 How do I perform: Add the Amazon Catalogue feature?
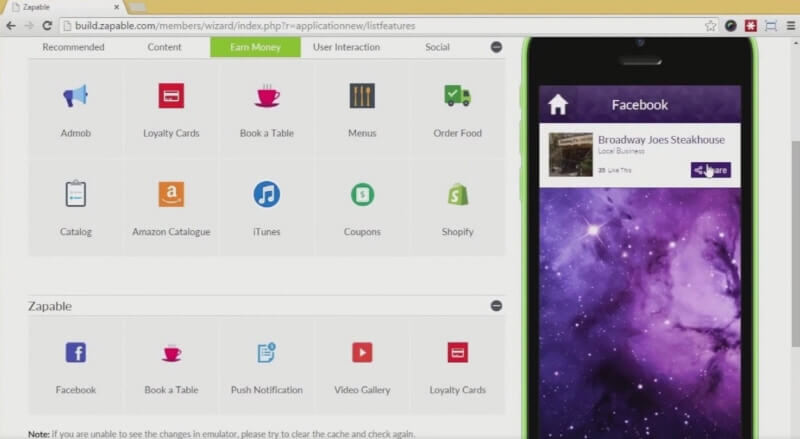(x=171, y=194)
